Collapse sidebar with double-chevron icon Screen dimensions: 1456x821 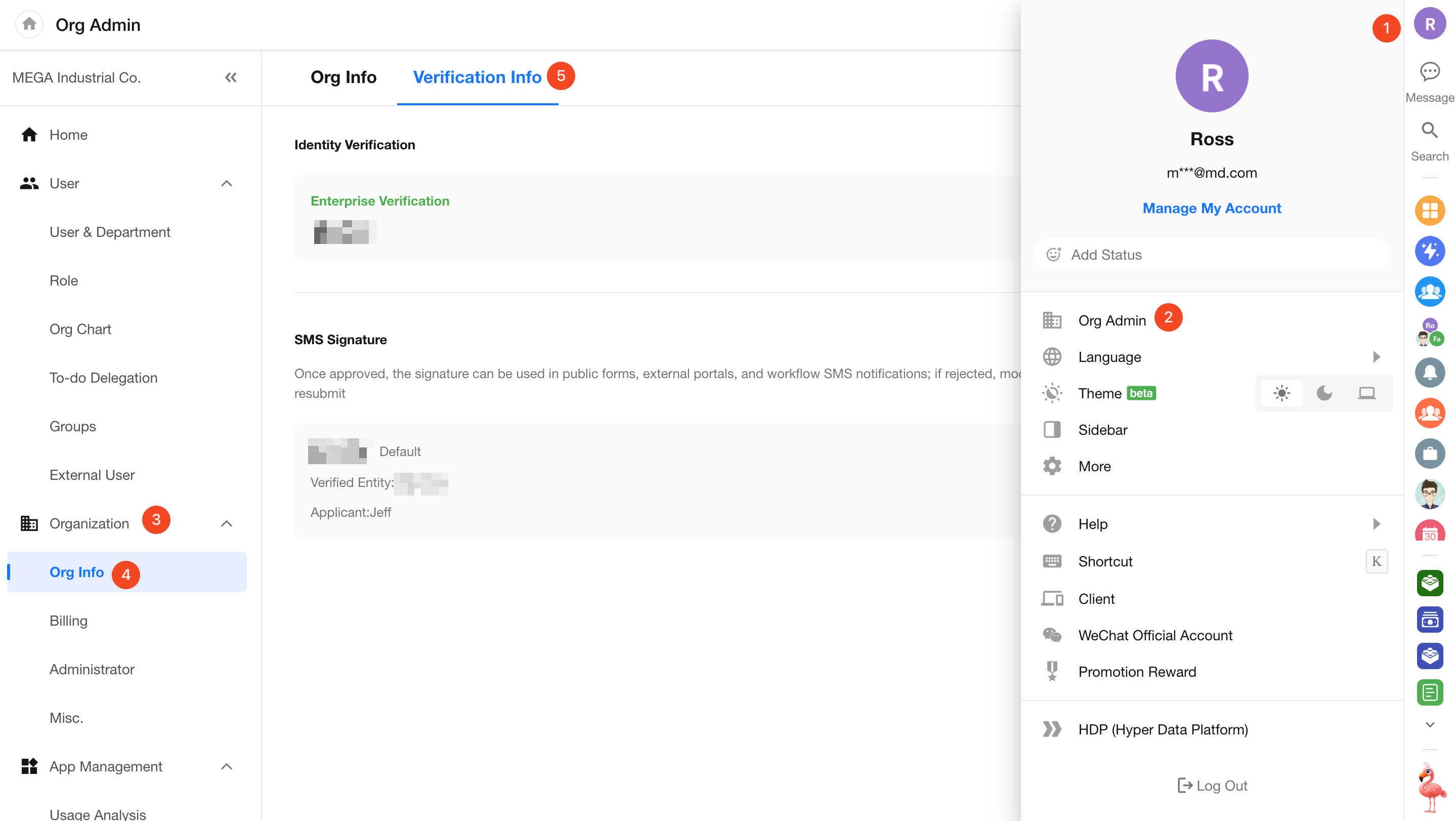pos(231,77)
